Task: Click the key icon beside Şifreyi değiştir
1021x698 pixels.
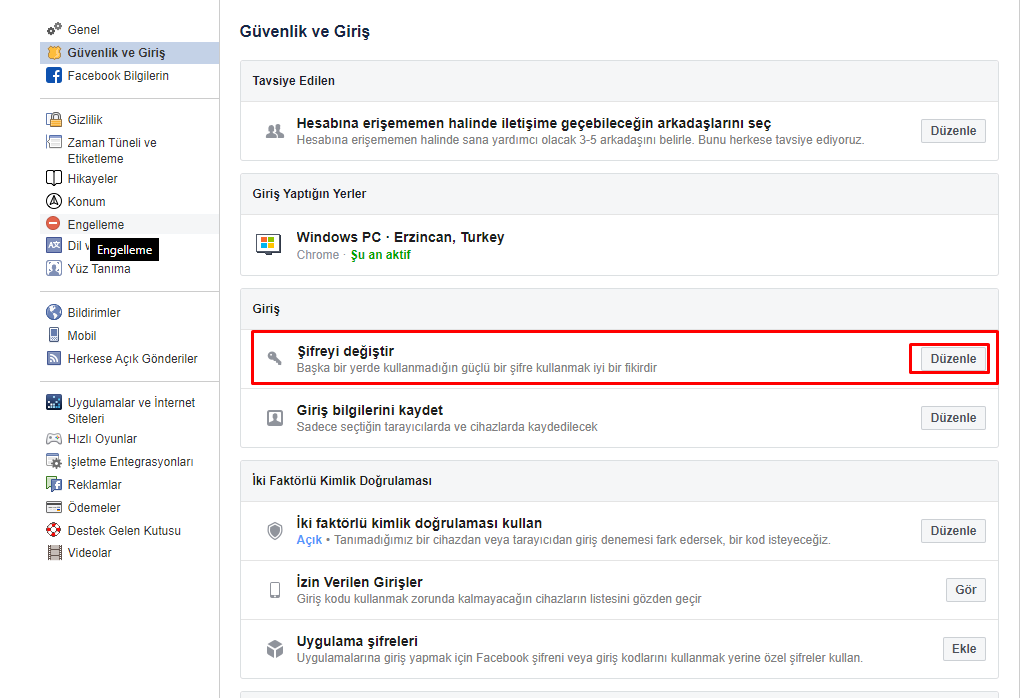Action: (274, 359)
